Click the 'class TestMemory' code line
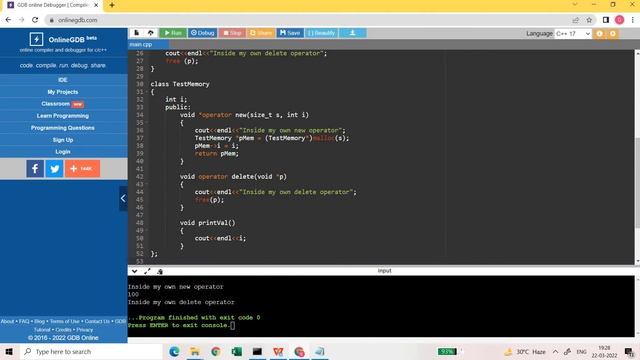Image resolution: width=640 pixels, height=360 pixels. pyautogui.click(x=180, y=84)
